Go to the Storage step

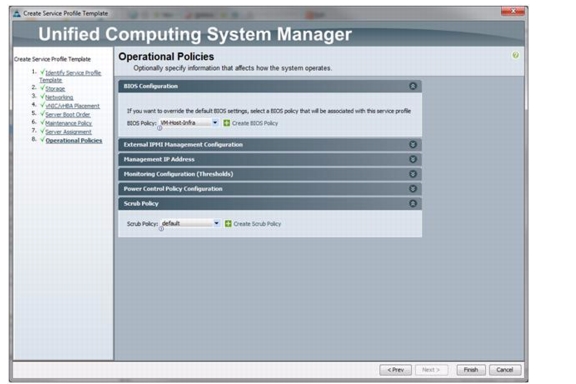[x=55, y=89]
